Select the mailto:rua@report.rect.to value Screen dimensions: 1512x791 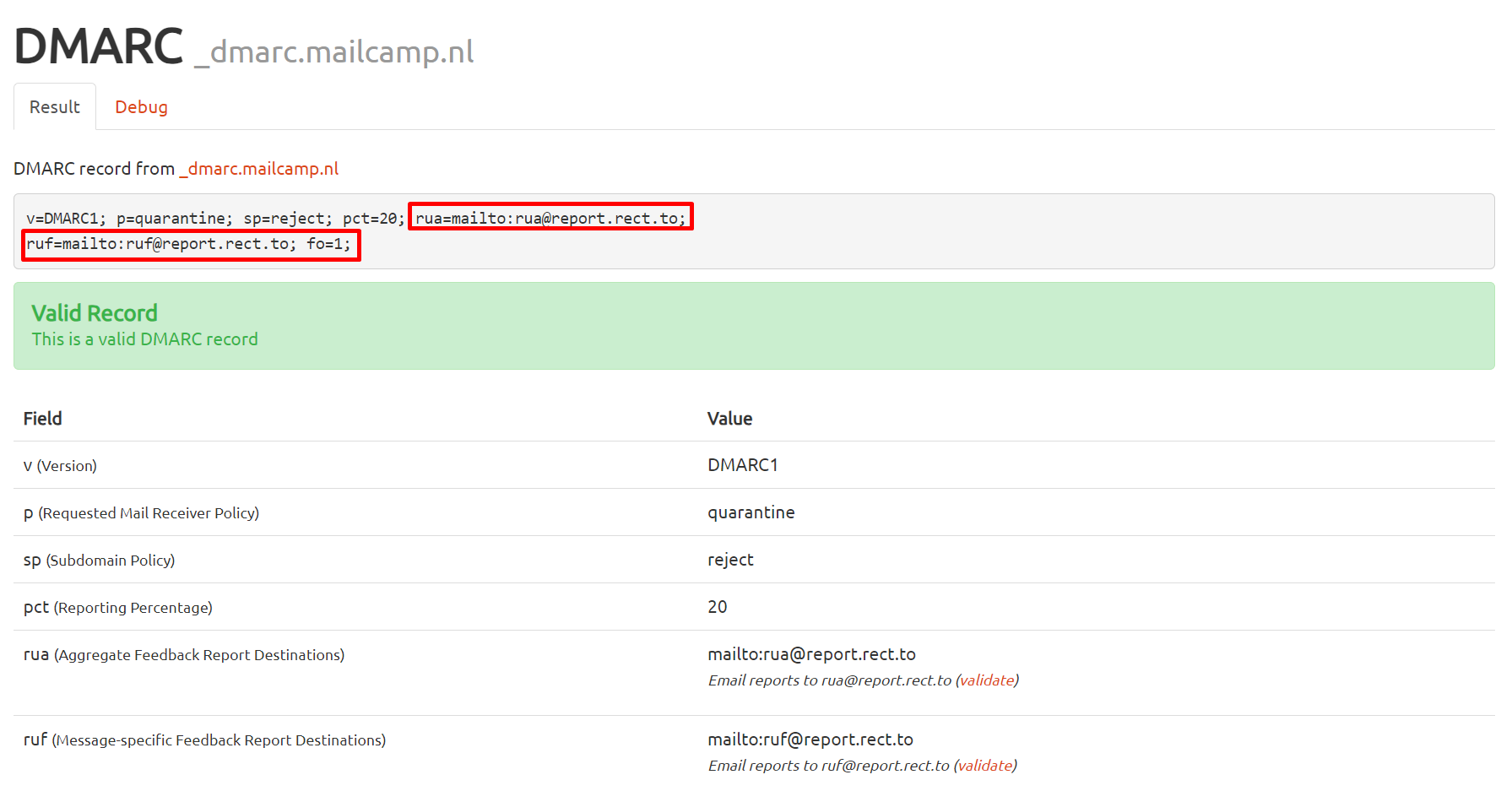(811, 654)
